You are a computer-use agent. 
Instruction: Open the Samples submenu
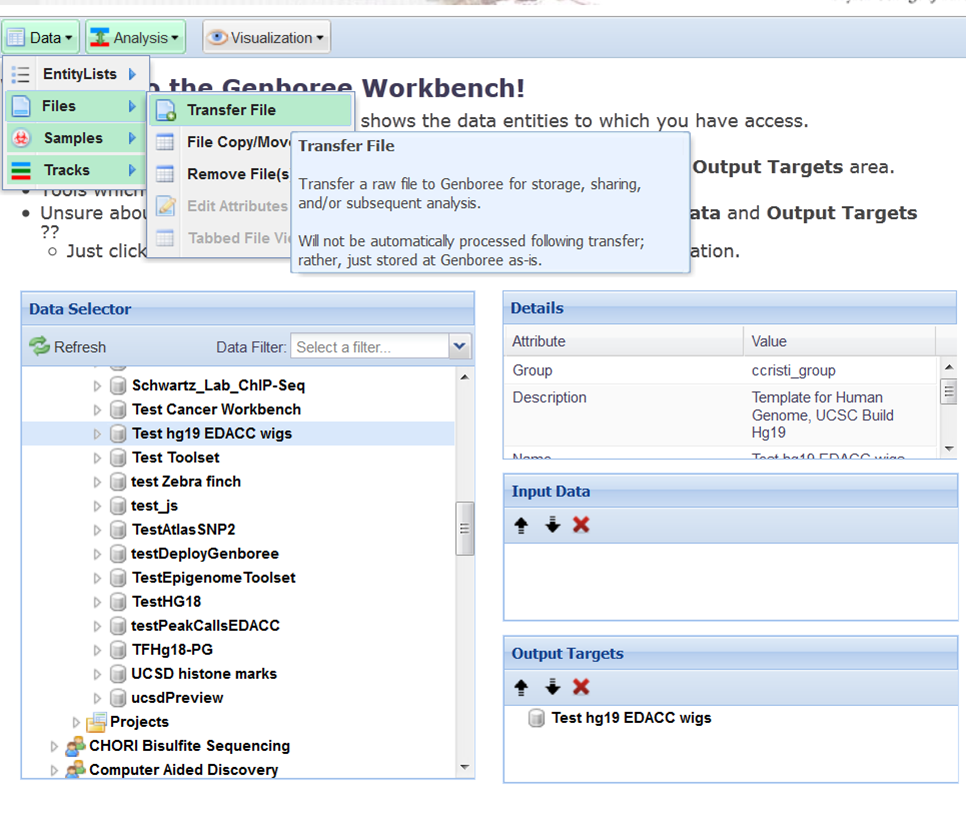pos(73,138)
